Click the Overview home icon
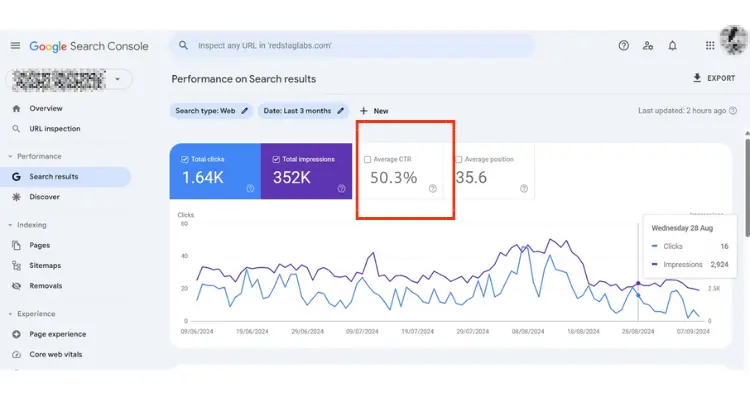The image size is (750, 400). 16,109
